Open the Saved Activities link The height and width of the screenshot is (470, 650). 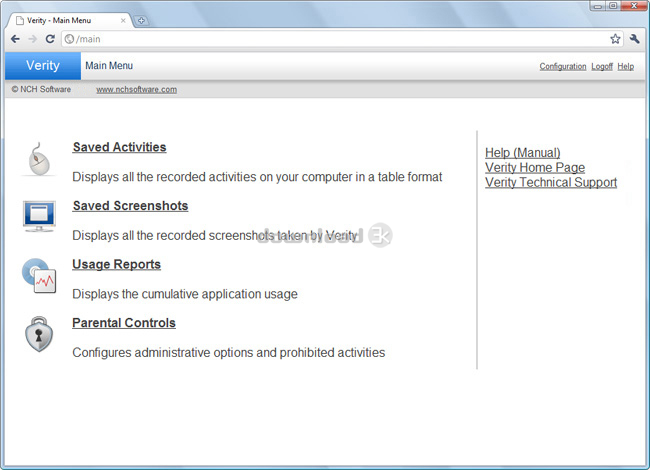click(x=119, y=147)
